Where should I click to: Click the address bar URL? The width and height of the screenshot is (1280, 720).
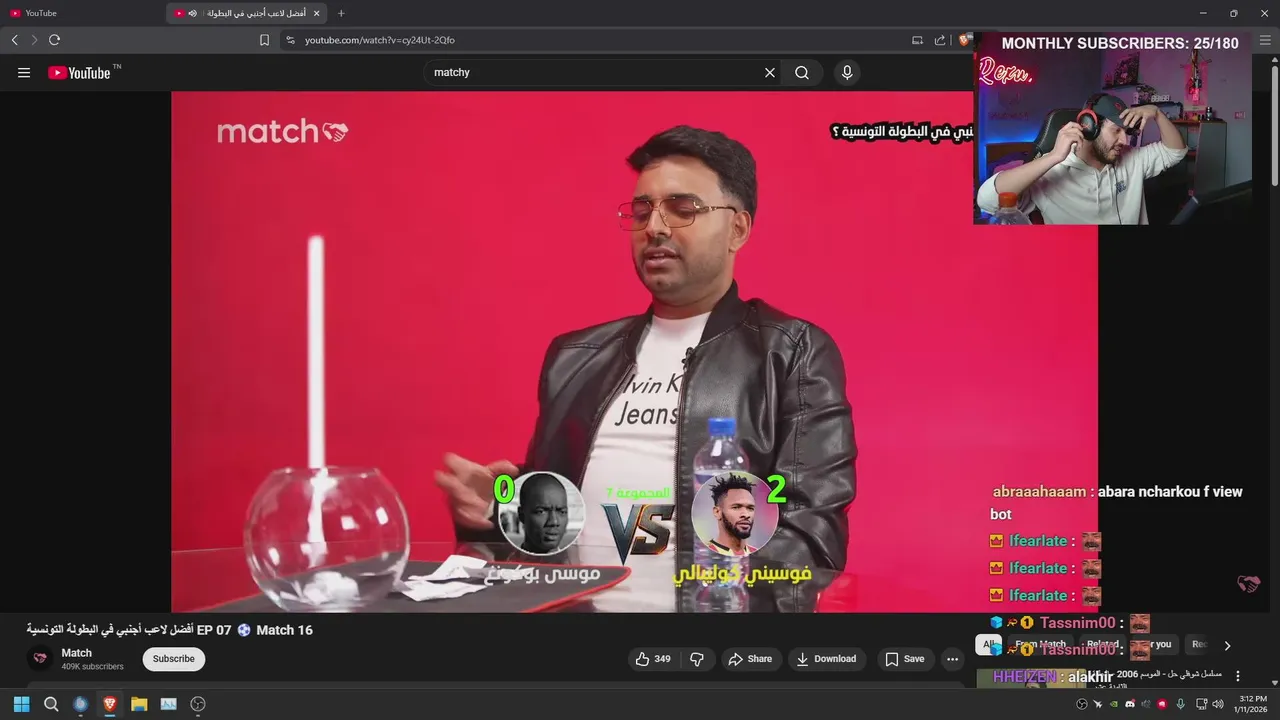tap(380, 40)
